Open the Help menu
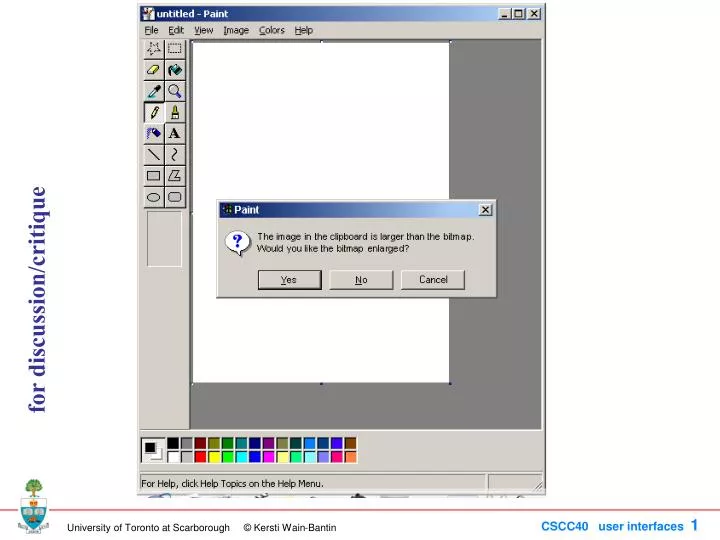 pyautogui.click(x=304, y=30)
